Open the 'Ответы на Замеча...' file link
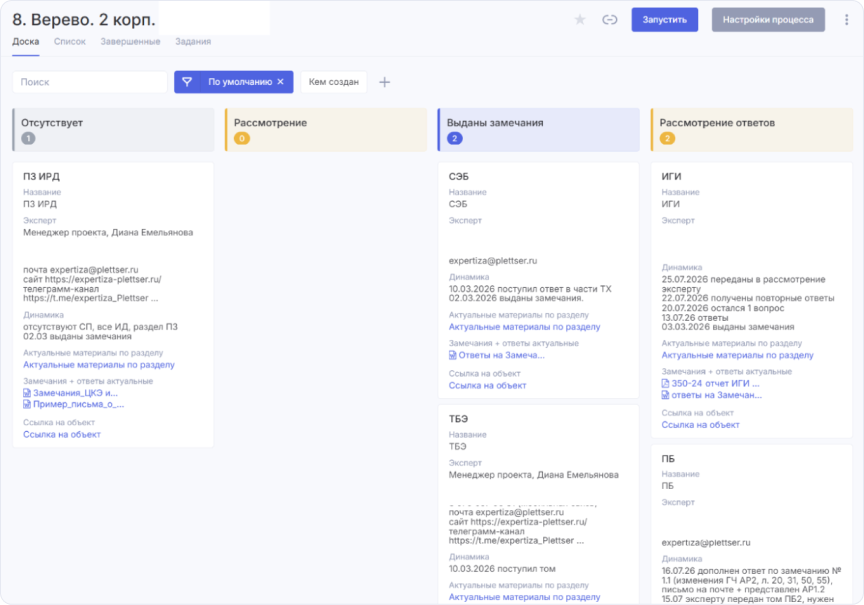 (x=501, y=355)
